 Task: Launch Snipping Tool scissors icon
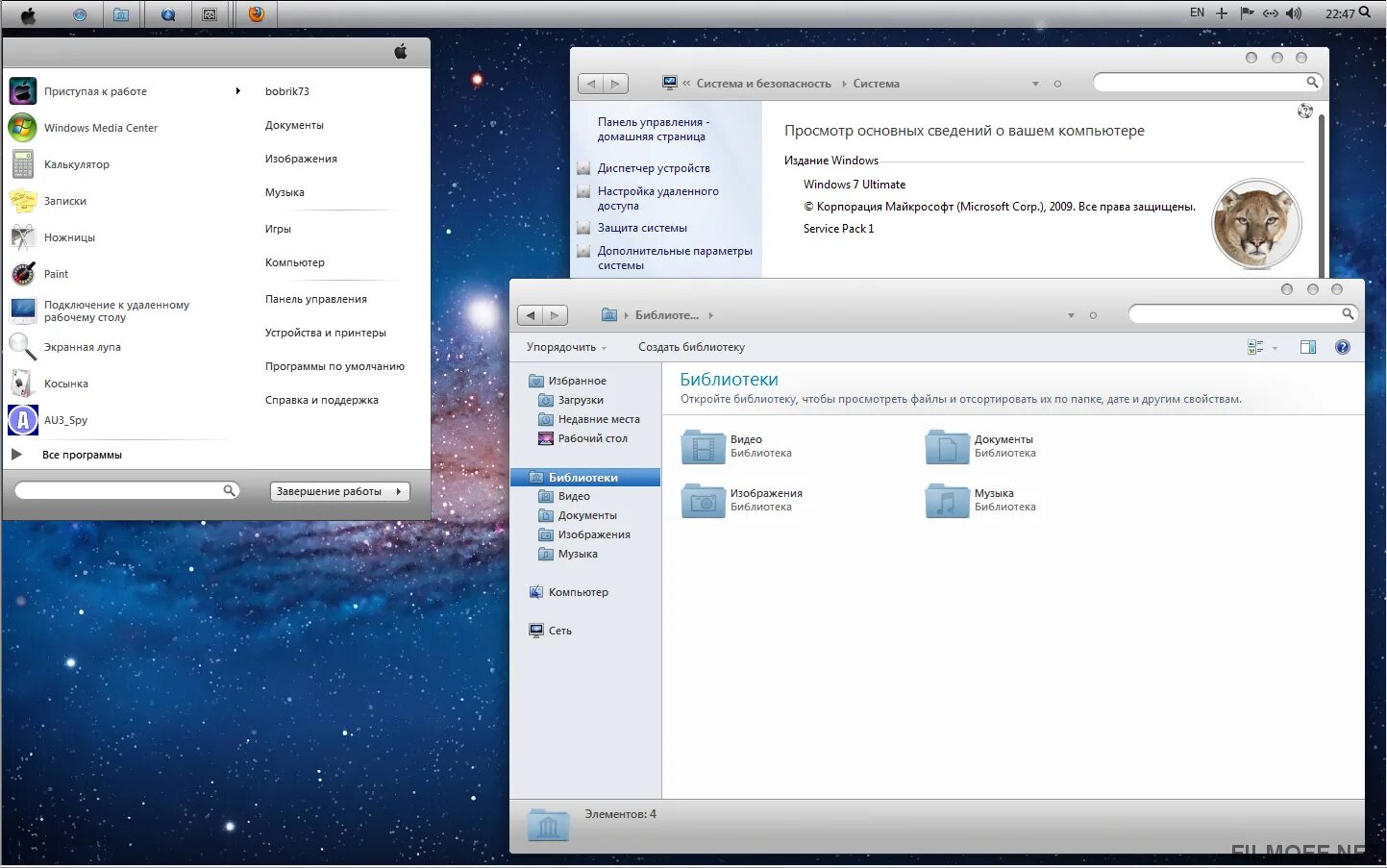23,237
